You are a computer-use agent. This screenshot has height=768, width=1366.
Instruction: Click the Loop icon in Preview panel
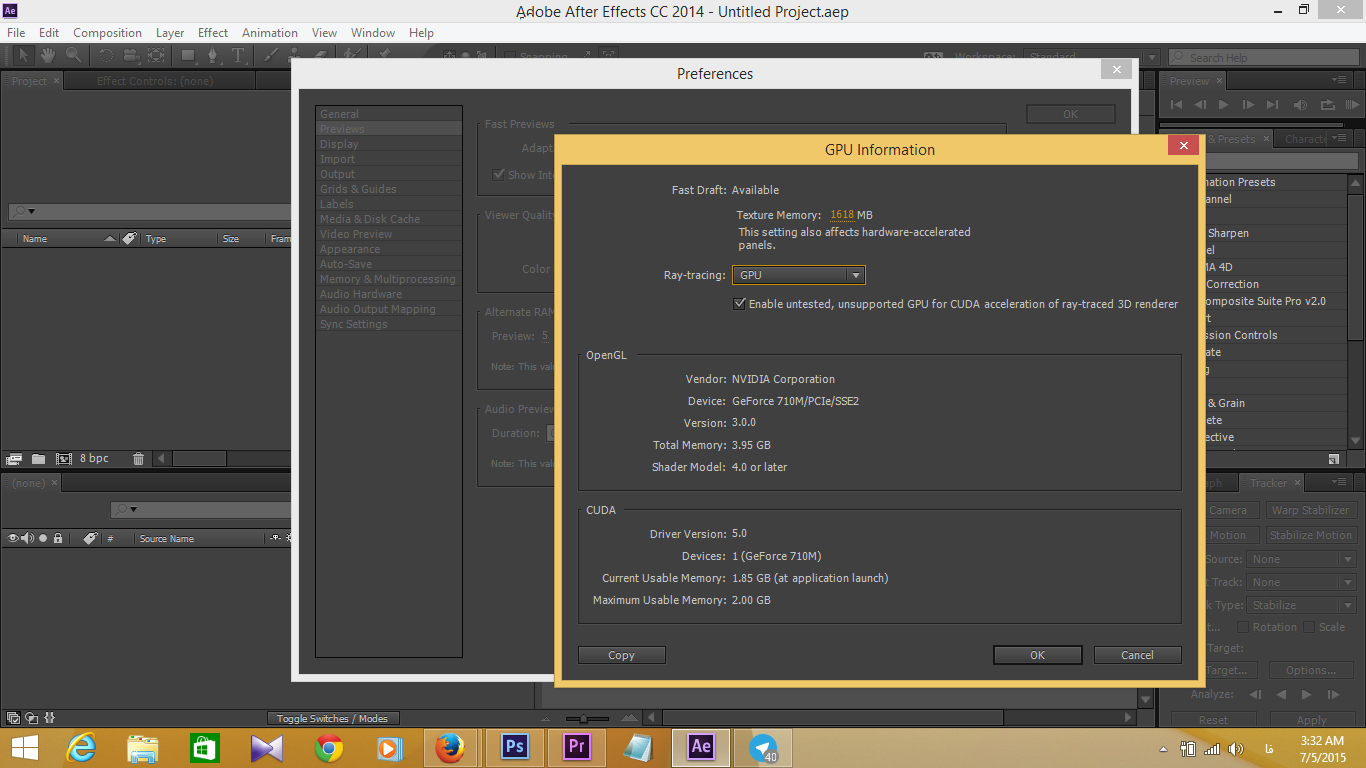1327,104
